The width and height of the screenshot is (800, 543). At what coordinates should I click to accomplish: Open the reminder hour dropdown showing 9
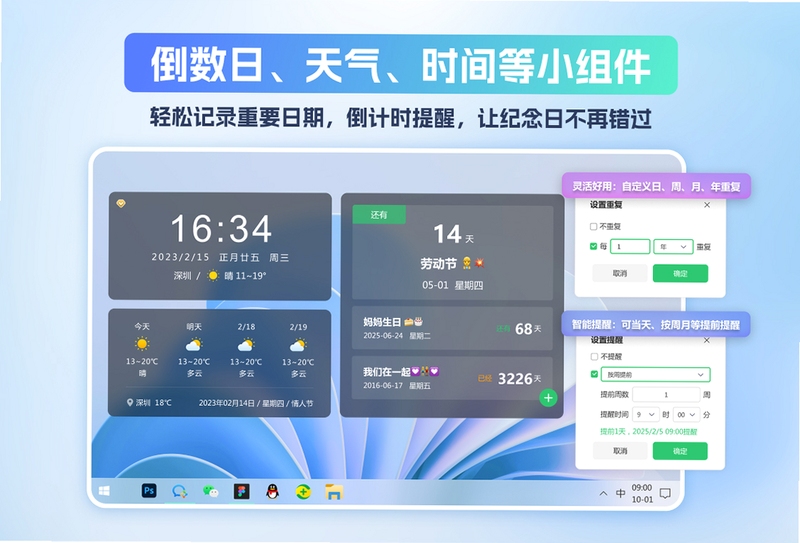click(645, 414)
